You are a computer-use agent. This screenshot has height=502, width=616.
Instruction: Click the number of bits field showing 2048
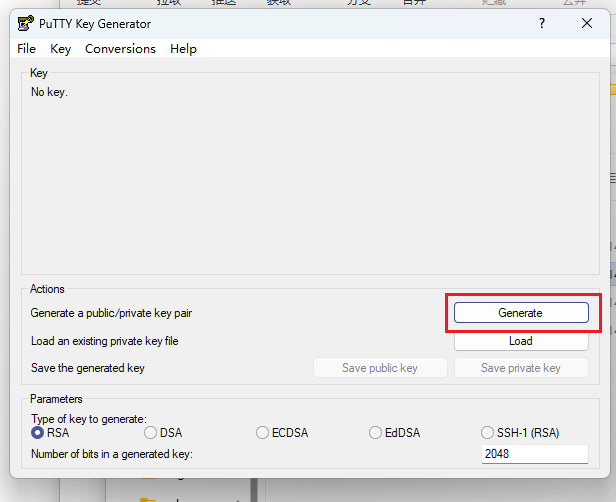pos(534,454)
